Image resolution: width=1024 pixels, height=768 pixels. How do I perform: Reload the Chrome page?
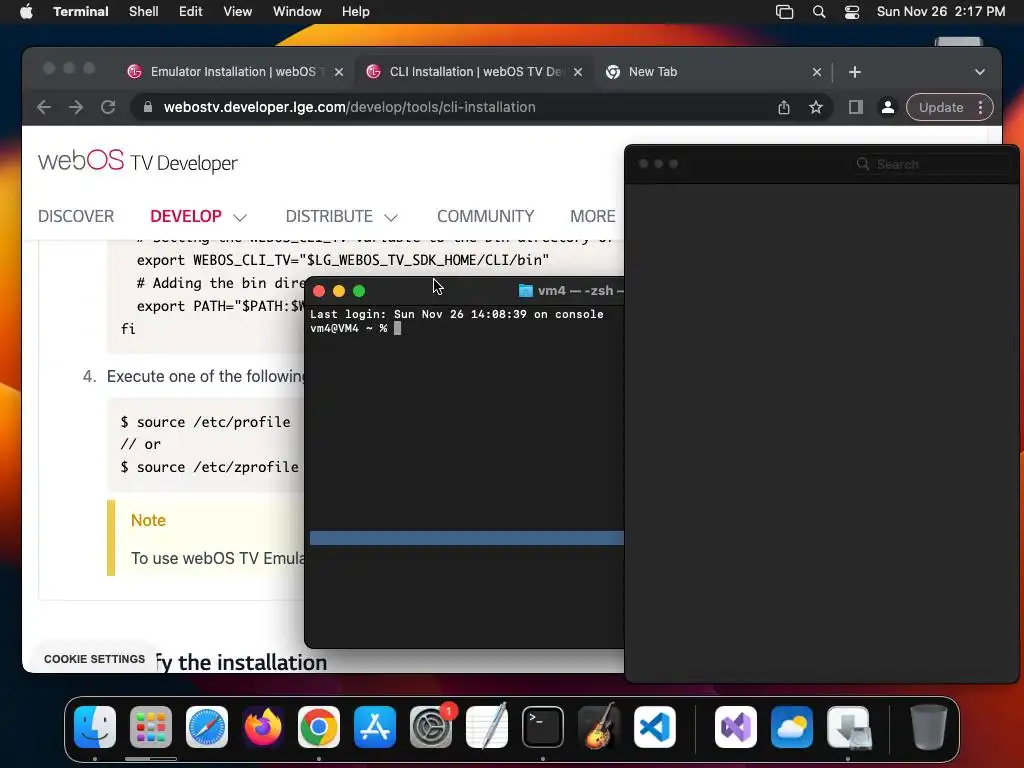108,107
